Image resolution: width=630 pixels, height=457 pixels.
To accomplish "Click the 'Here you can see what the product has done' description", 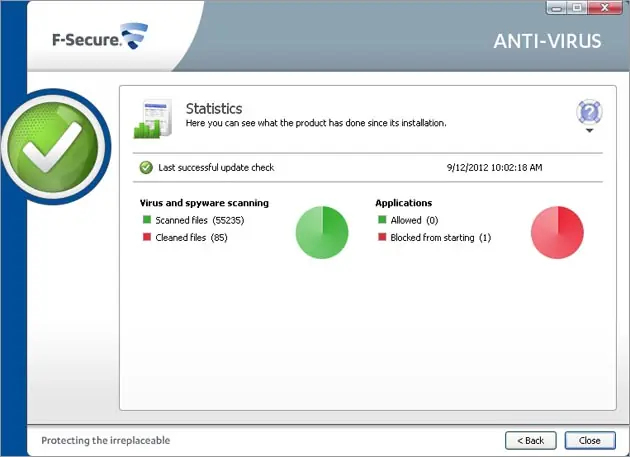I will tap(316, 123).
